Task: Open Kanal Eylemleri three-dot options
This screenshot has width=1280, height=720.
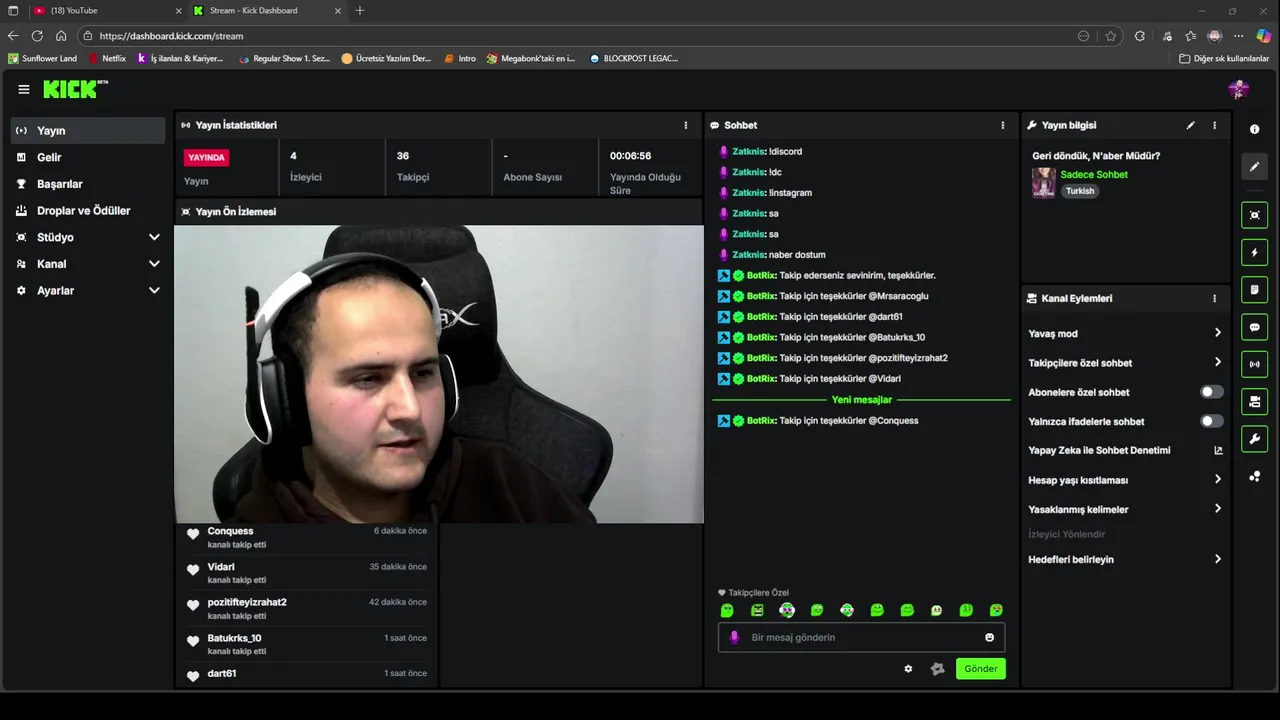Action: click(x=1215, y=298)
